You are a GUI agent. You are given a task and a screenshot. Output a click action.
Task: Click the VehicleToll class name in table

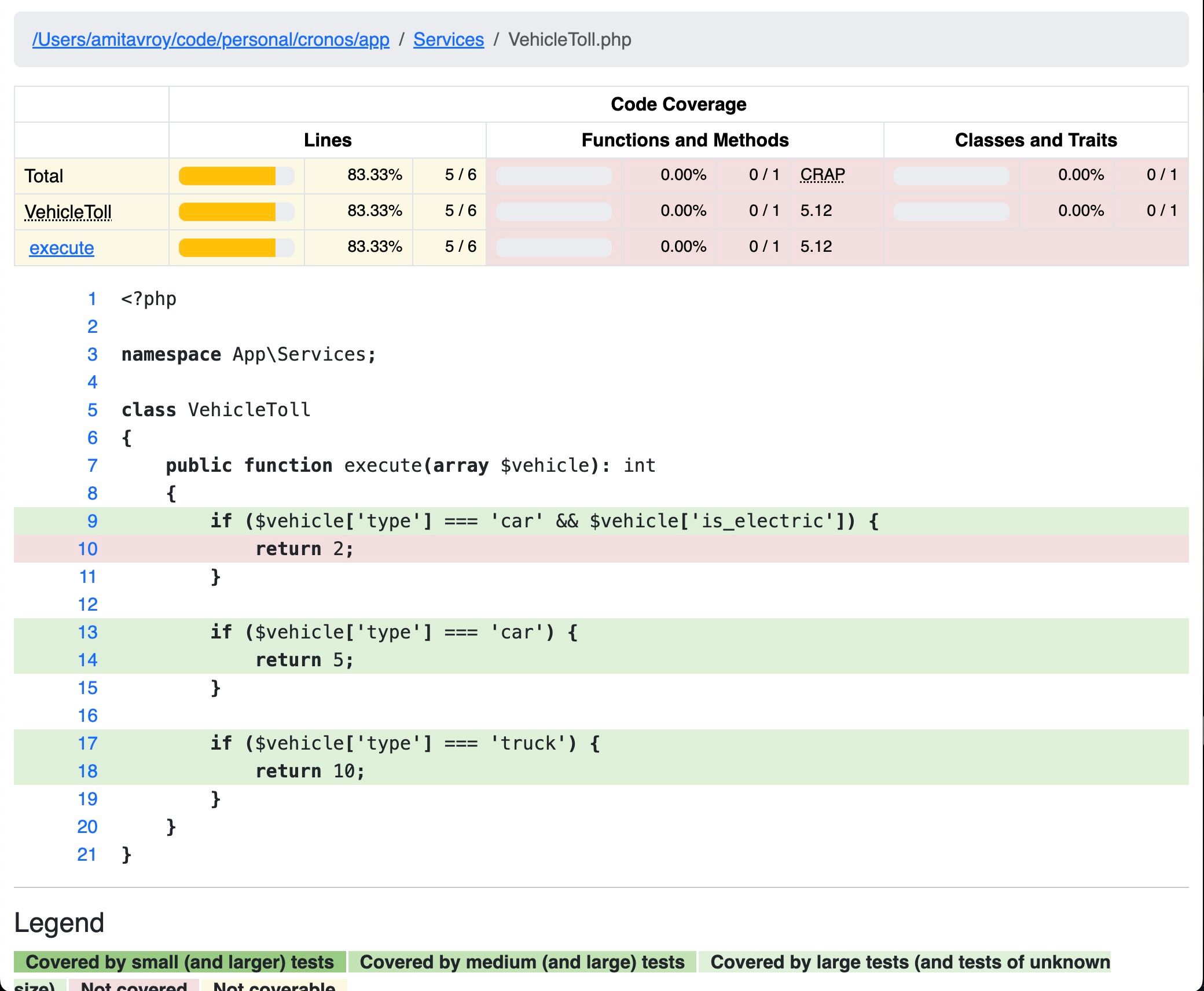[x=68, y=212]
